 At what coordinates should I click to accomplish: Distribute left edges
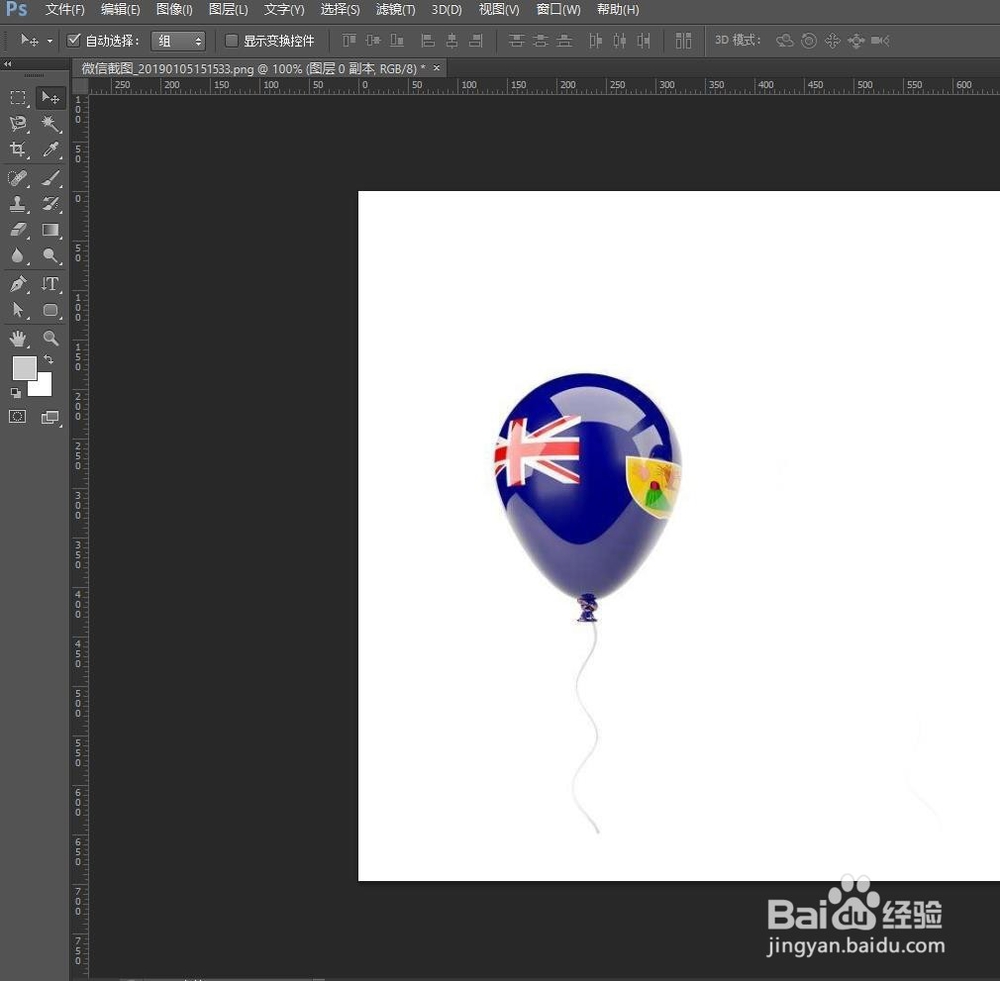pos(595,41)
